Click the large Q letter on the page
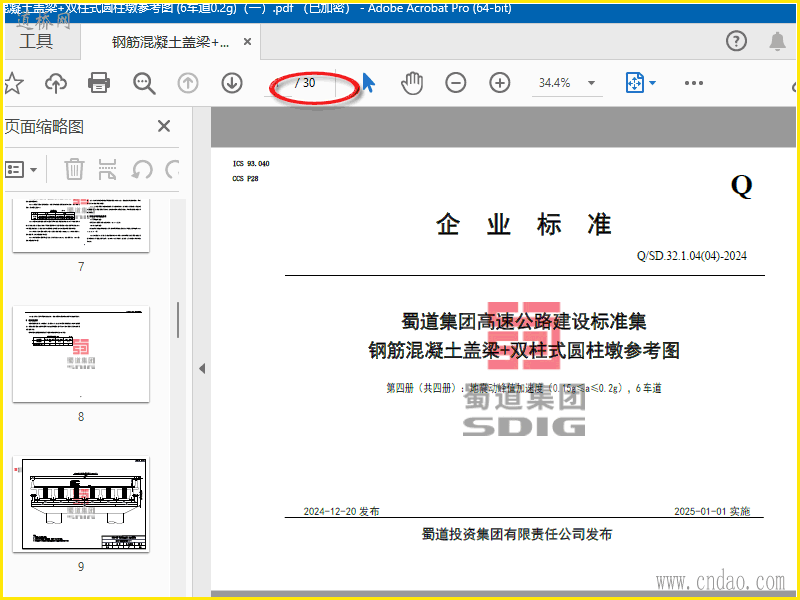The height and width of the screenshot is (600, 800). [x=741, y=186]
